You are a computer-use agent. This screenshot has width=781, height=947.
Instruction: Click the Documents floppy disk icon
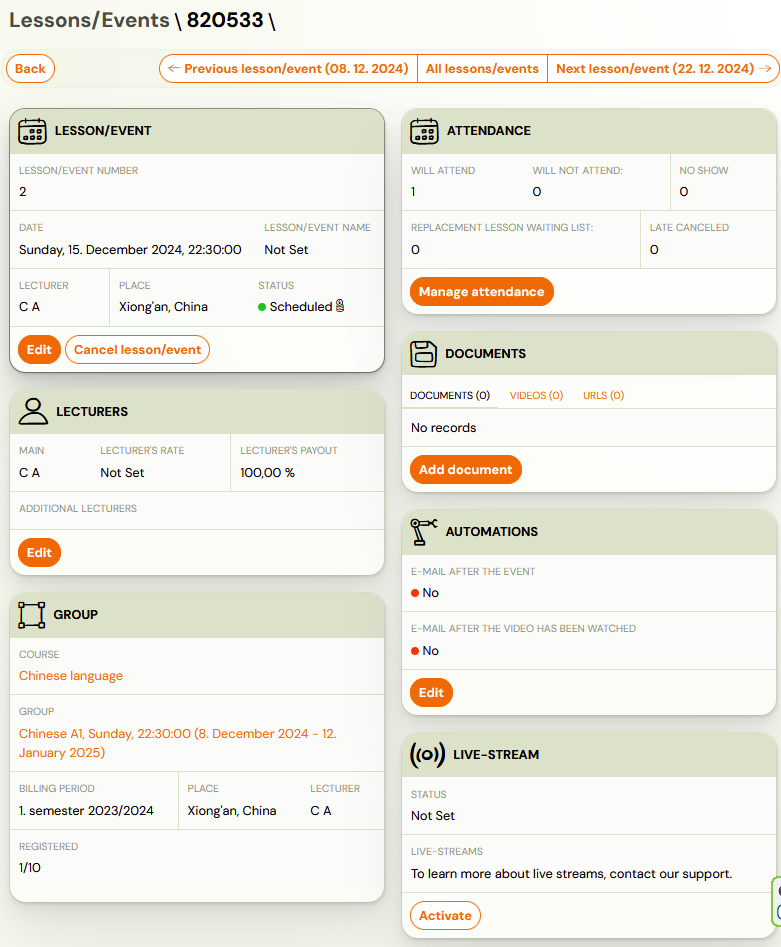point(424,353)
